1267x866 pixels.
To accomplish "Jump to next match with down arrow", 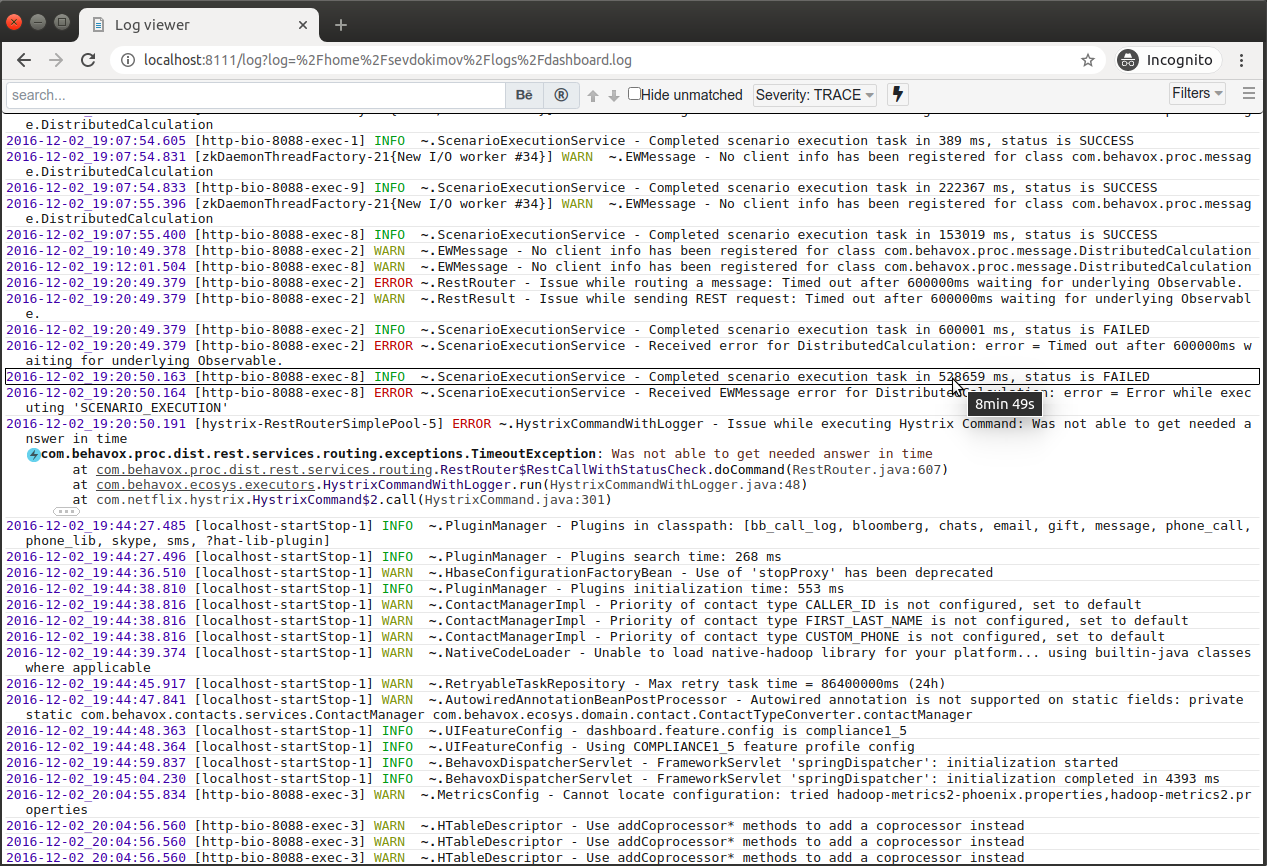I will [612, 95].
